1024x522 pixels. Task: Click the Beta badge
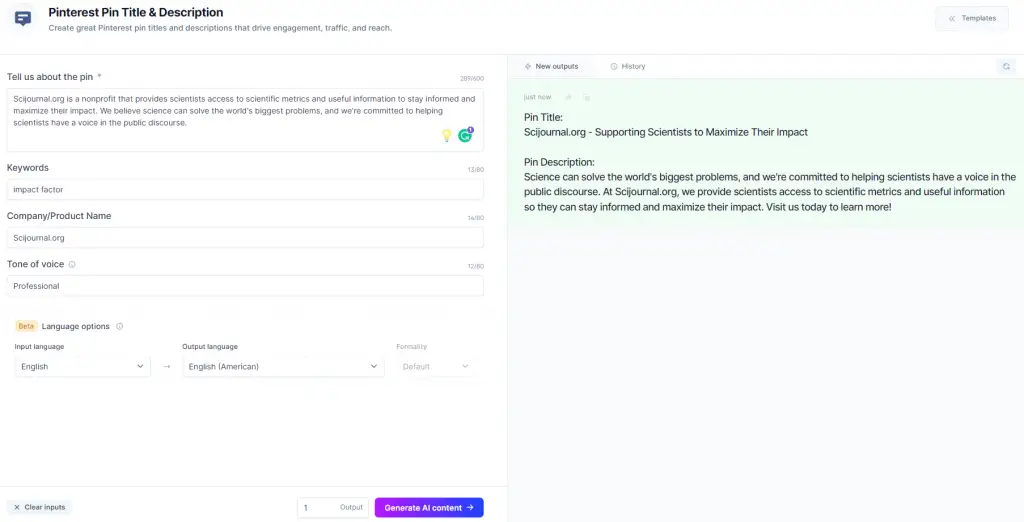pyautogui.click(x=26, y=326)
